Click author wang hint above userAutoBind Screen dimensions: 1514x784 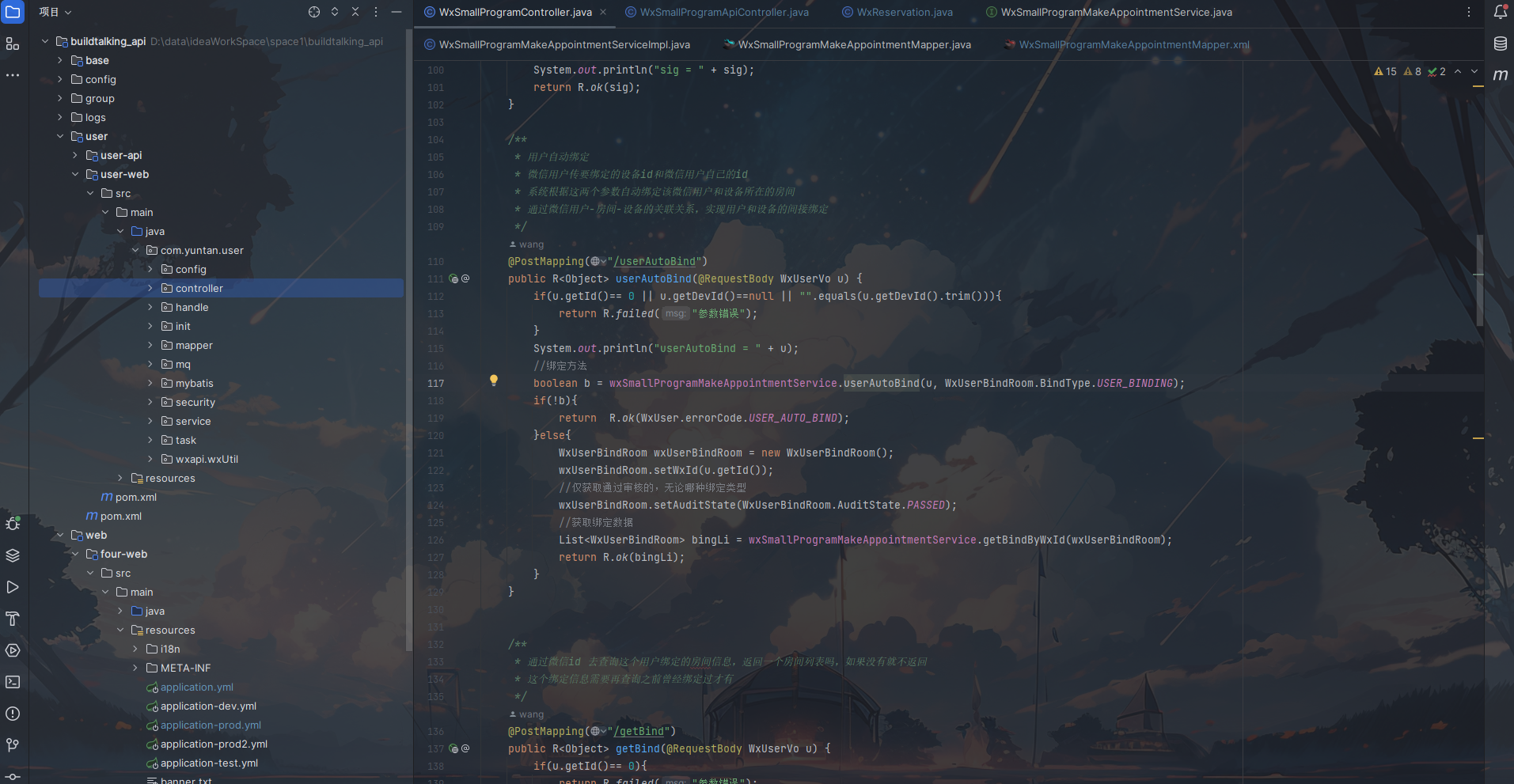526,244
